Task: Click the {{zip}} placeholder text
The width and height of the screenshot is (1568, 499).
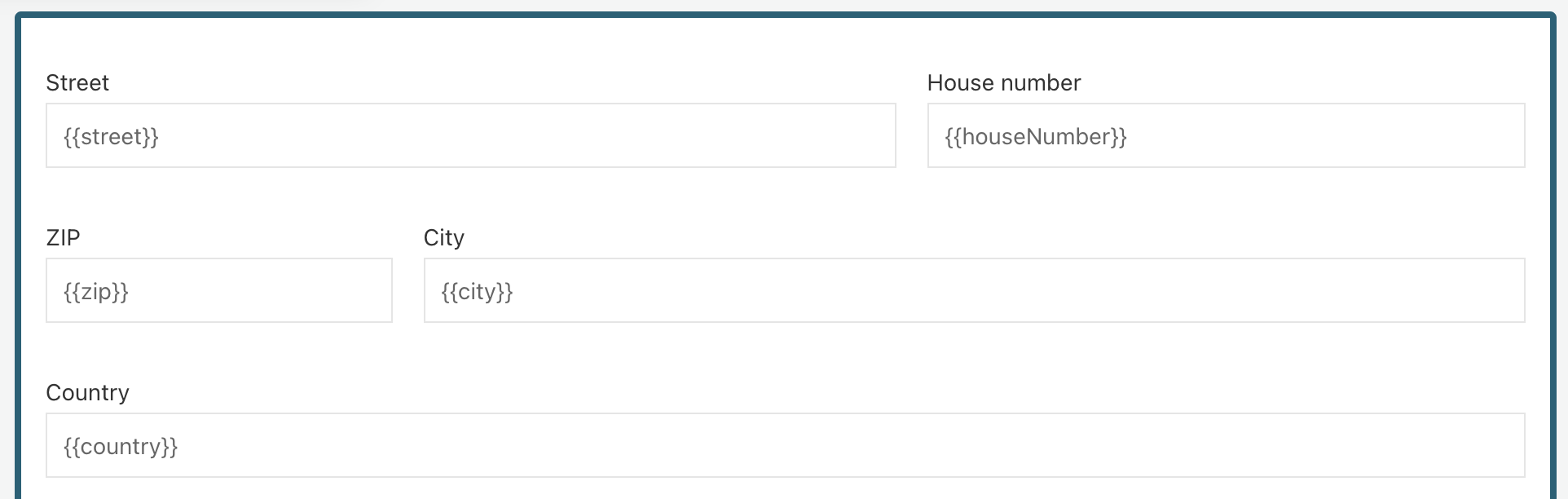Action: 96,291
